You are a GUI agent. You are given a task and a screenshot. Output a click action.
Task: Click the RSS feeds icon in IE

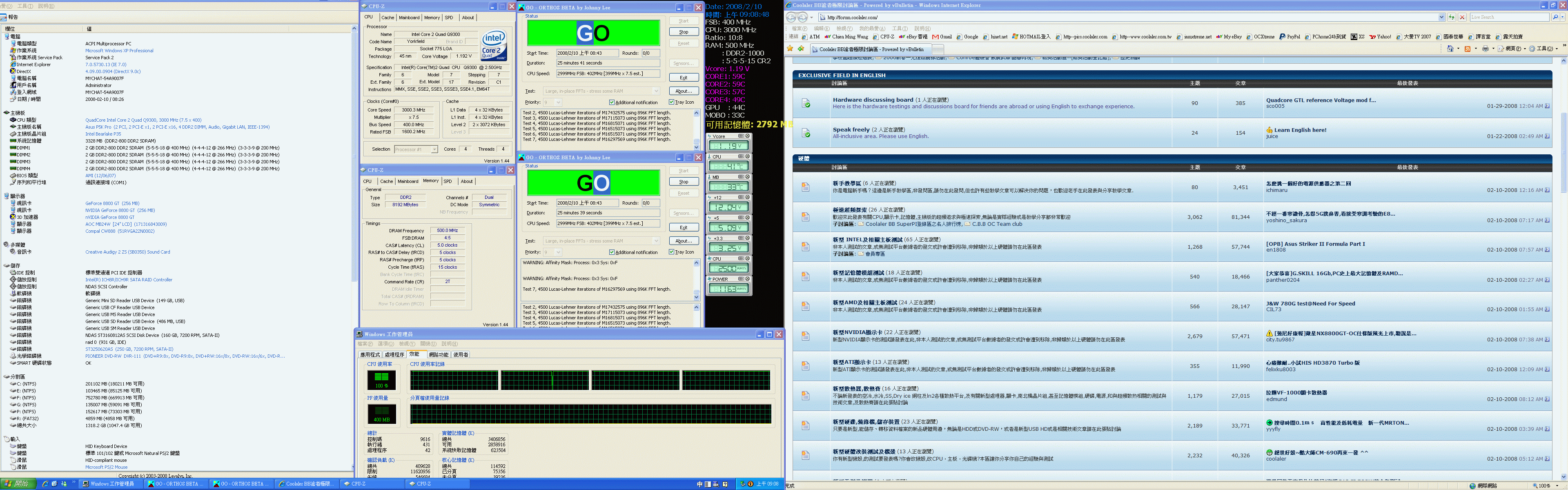1468,49
